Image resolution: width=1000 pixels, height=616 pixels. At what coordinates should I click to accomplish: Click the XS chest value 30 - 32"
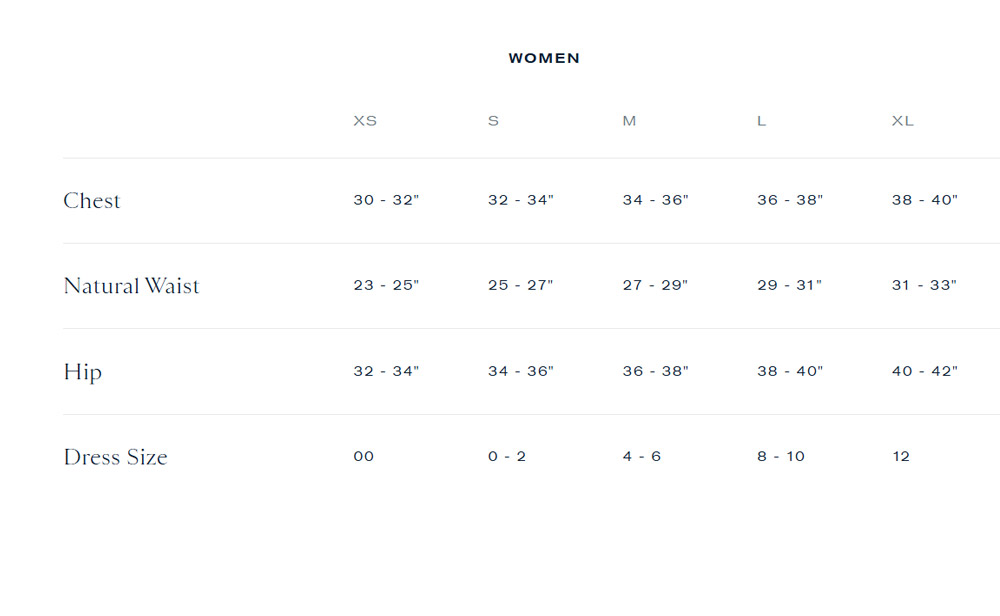(386, 200)
